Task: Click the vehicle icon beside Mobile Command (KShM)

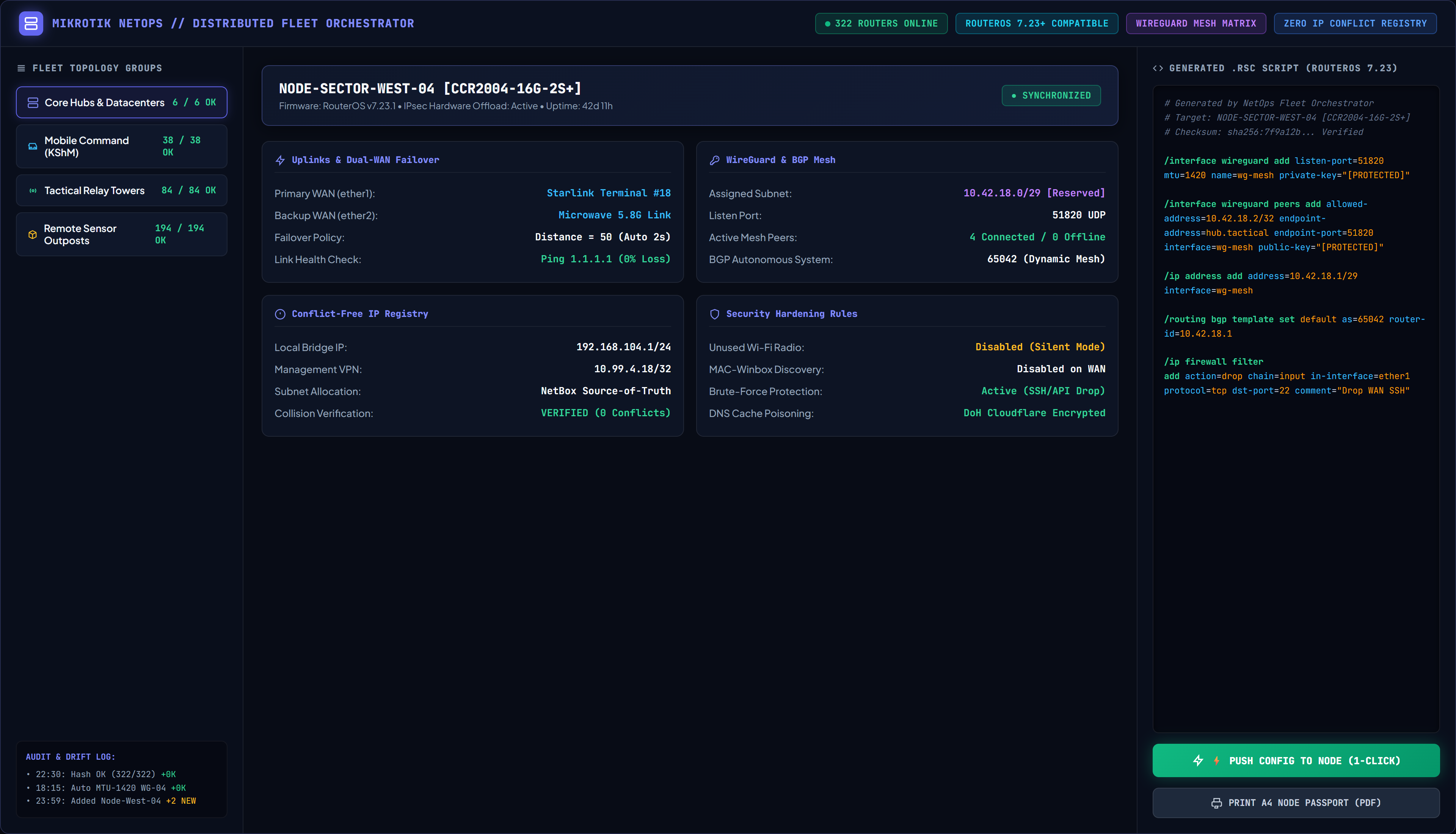Action: click(x=33, y=147)
